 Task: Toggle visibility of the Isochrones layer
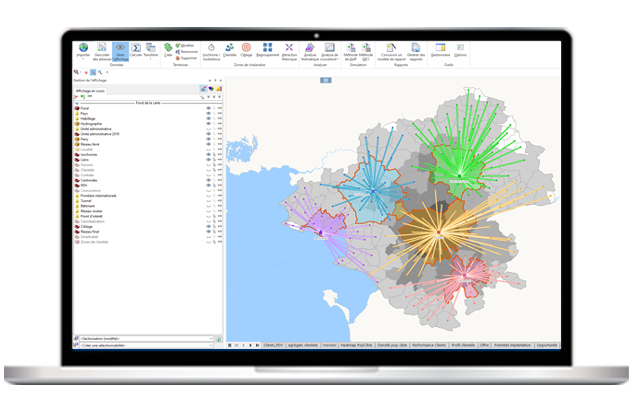click(209, 155)
